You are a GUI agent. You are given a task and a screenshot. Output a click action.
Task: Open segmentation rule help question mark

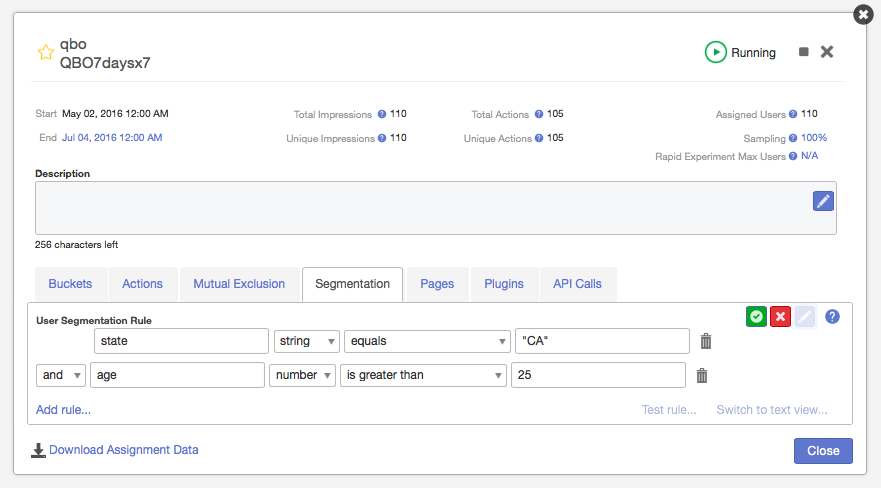(832, 317)
